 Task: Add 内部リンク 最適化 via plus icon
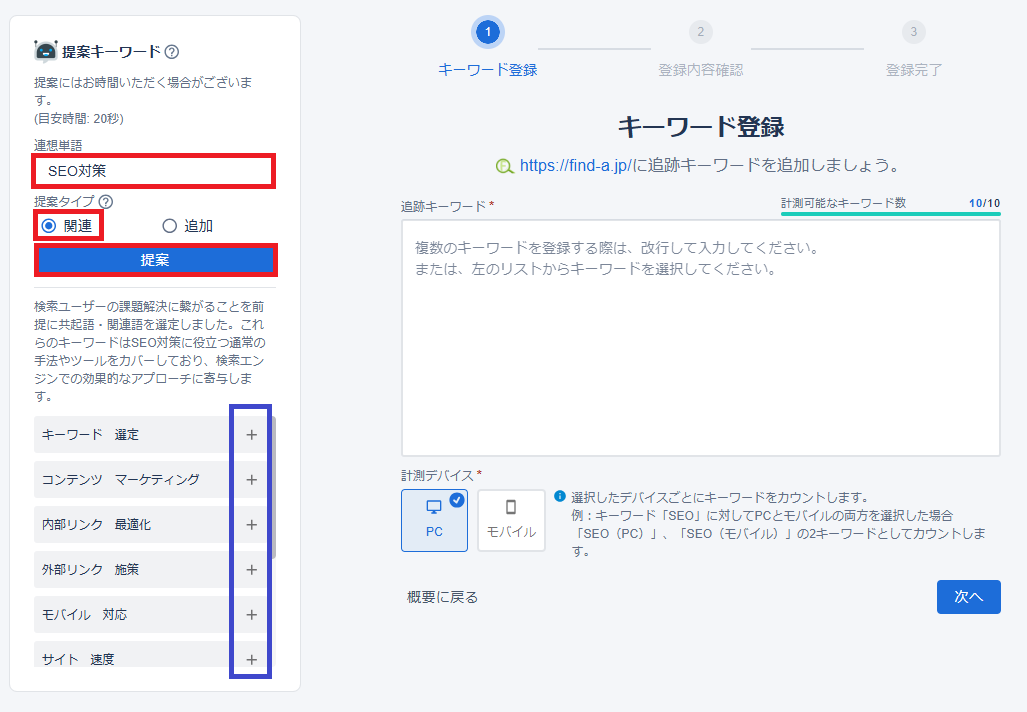click(252, 525)
